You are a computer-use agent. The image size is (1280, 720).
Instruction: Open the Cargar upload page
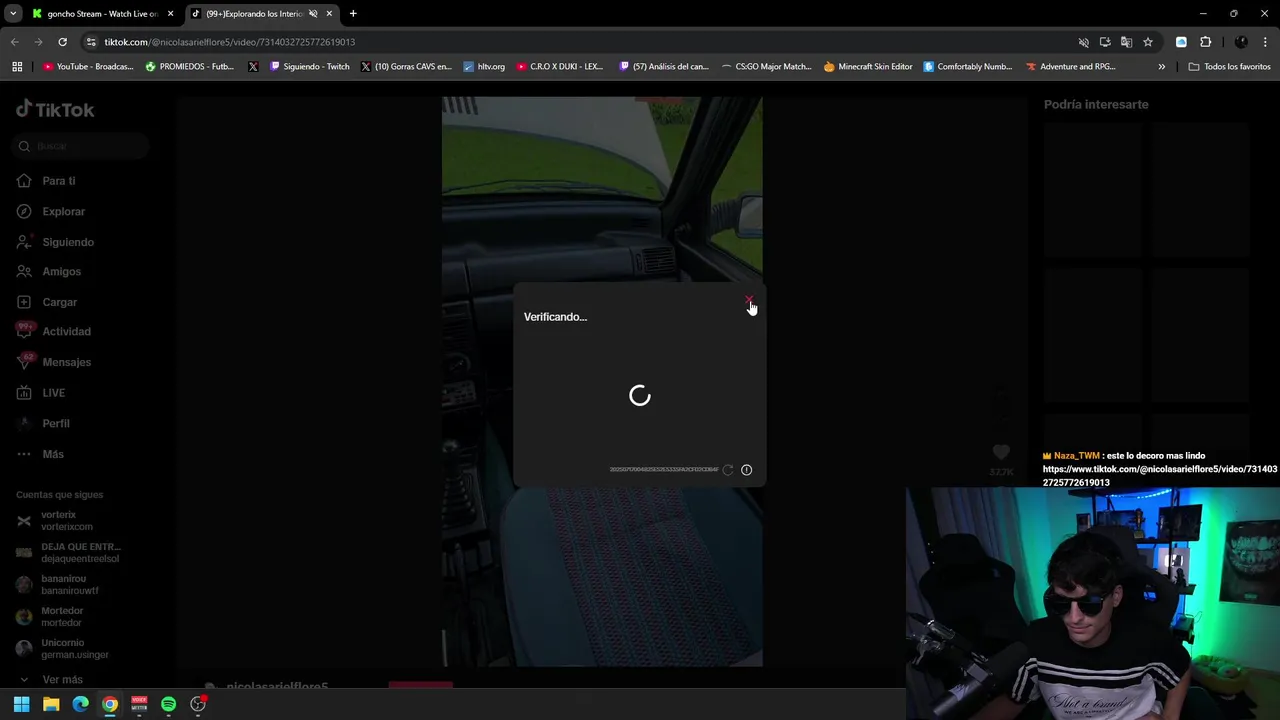59,302
